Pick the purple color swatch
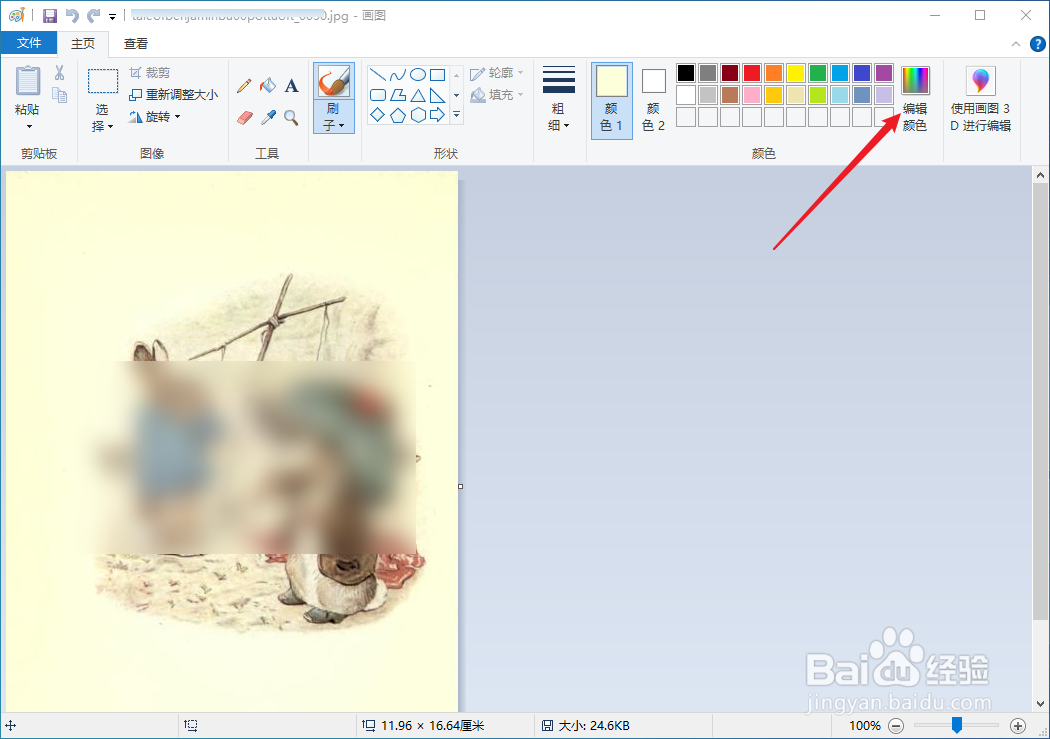This screenshot has height=739, width=1050. (x=884, y=72)
